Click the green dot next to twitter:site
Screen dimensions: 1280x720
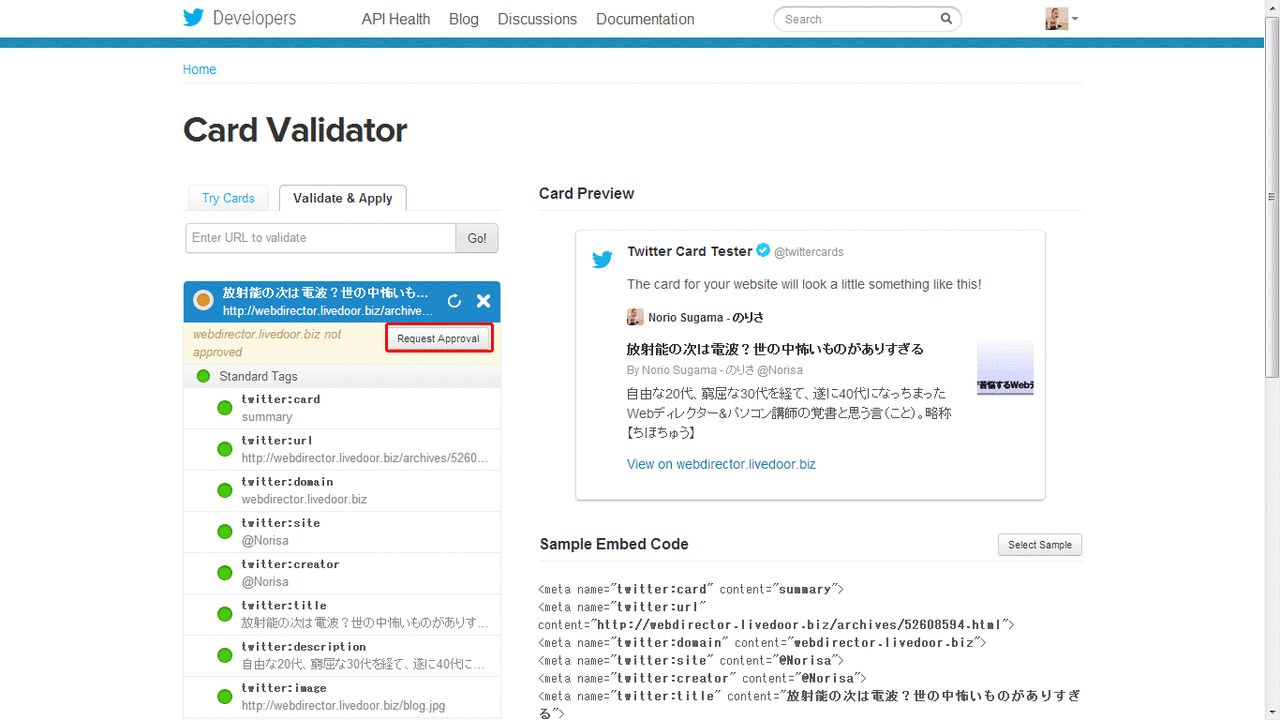[x=224, y=531]
